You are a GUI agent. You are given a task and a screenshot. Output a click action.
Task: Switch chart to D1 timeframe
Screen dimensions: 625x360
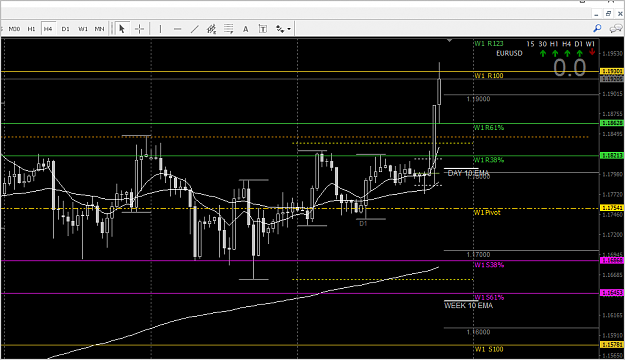click(65, 29)
